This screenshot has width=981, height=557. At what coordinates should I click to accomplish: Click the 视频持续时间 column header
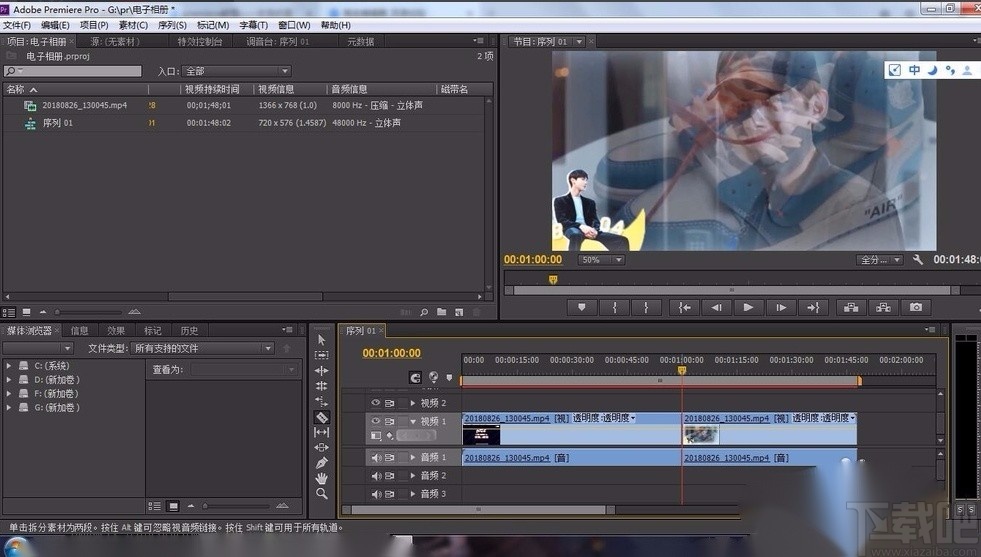click(x=212, y=89)
